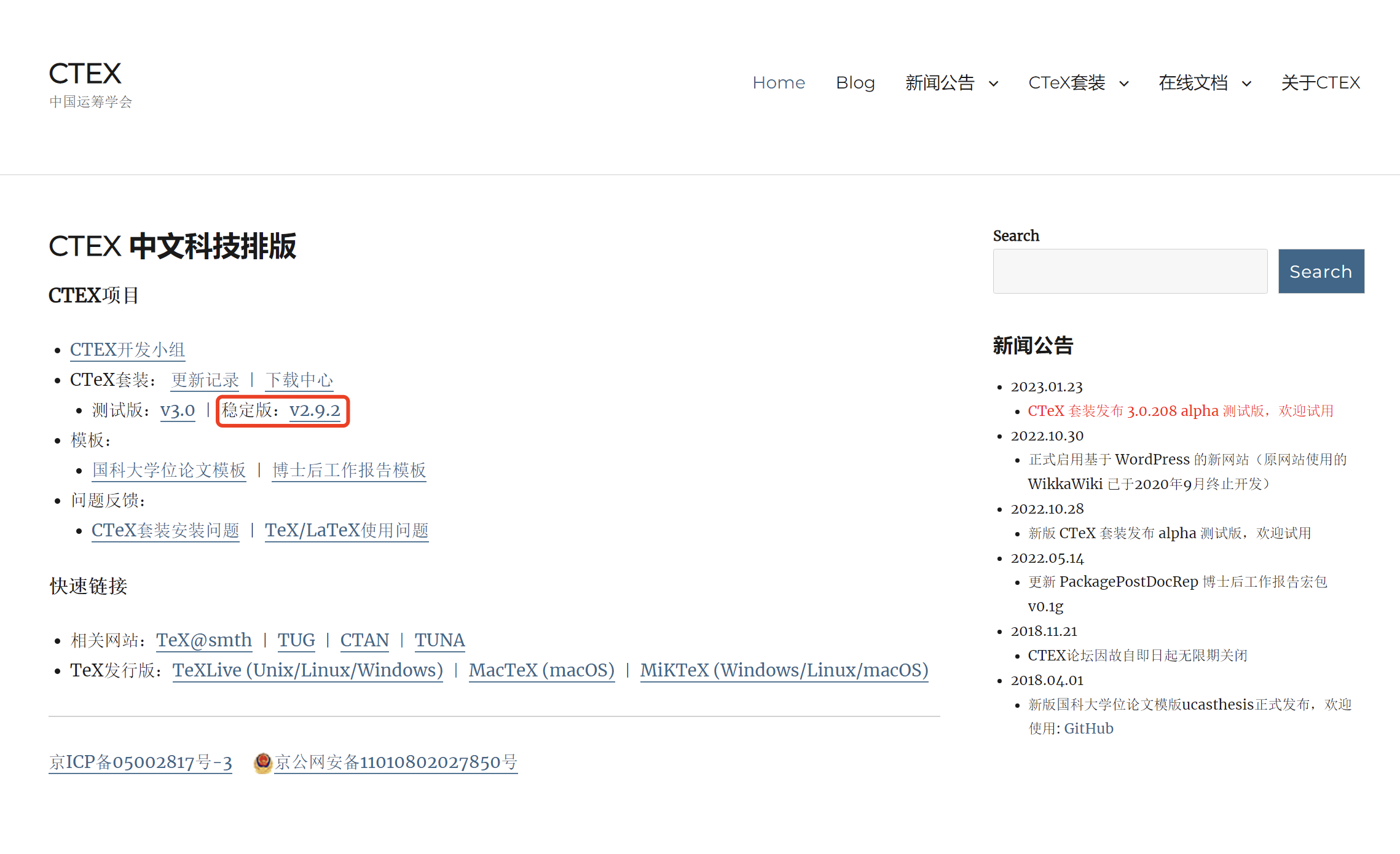The width and height of the screenshot is (1400, 854).
Task: Open the 更新记录 link
Action: pos(205,380)
